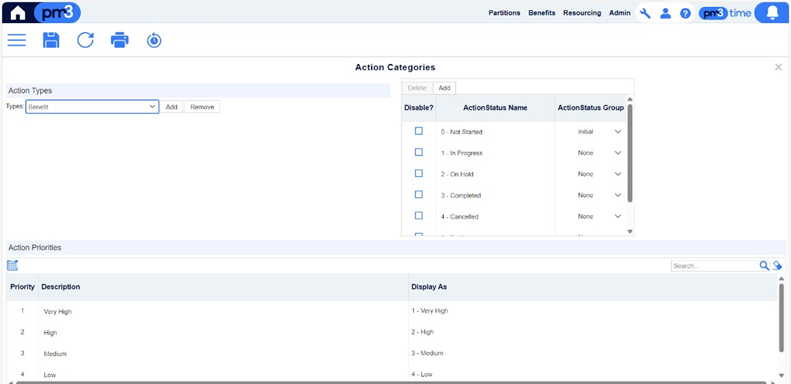Image resolution: width=791 pixels, height=384 pixels.
Task: Click the status table vertical scrollbar
Action: tap(630, 153)
